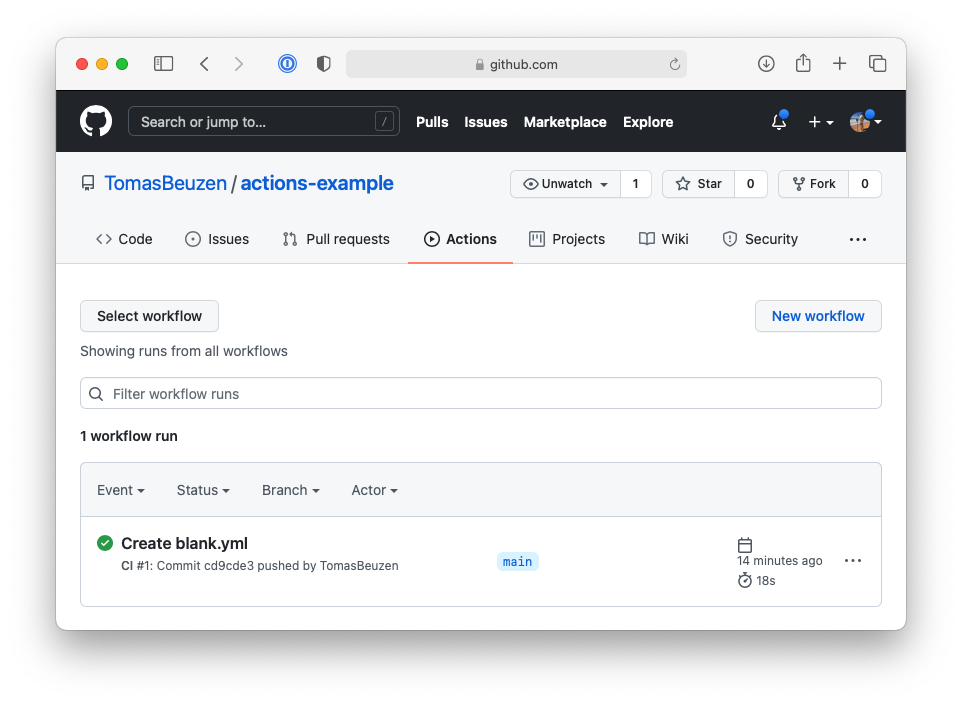962x704 pixels.
Task: Click the stopwatch icon beside 18s
Action: tap(745, 580)
